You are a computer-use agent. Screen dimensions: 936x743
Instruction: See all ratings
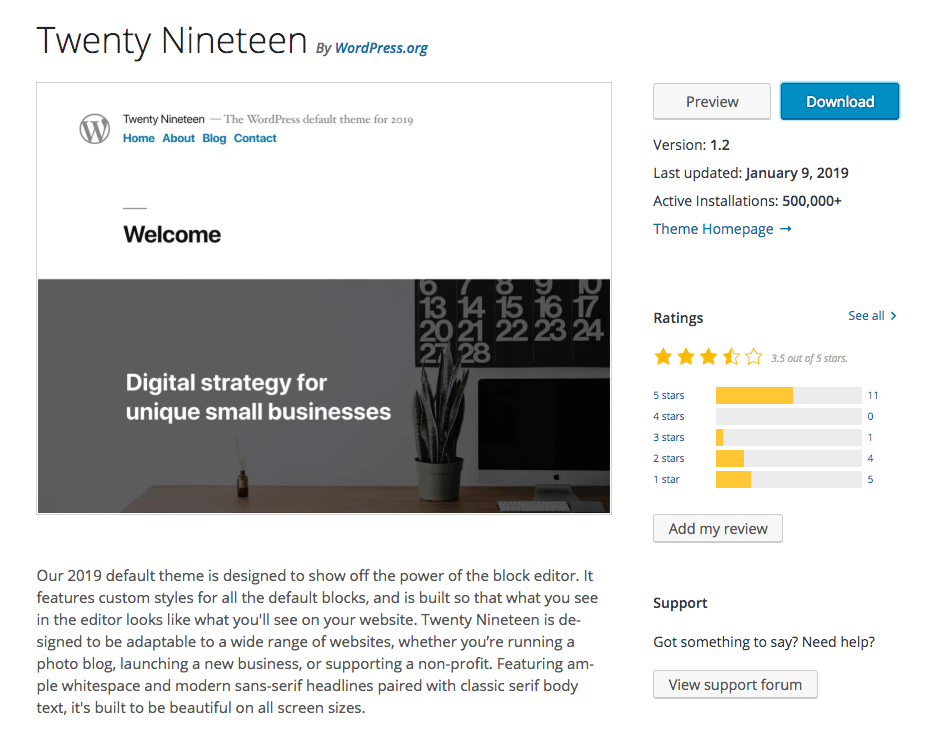click(872, 316)
